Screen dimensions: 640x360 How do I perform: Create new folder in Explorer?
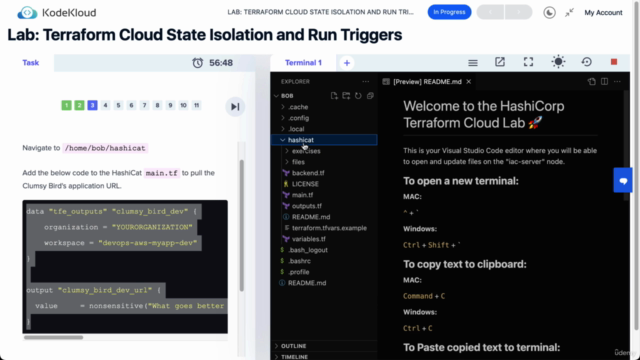[346, 96]
